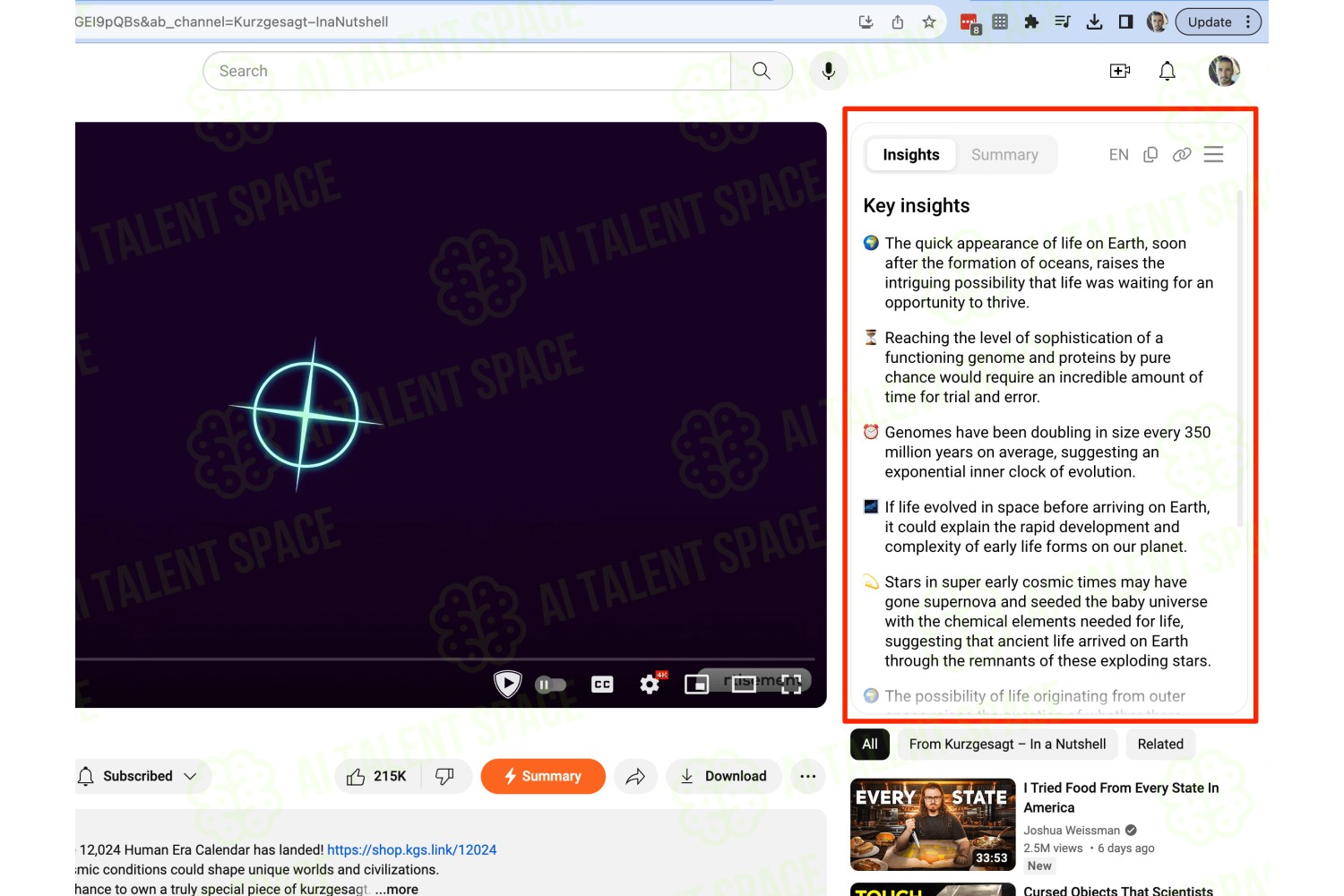Open the YouTube account avatar menu

(1224, 71)
